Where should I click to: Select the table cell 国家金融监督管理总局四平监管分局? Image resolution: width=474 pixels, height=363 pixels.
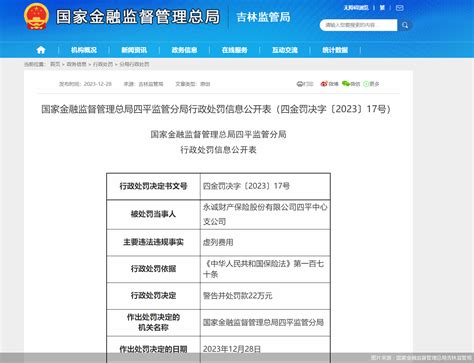[x=265, y=322]
